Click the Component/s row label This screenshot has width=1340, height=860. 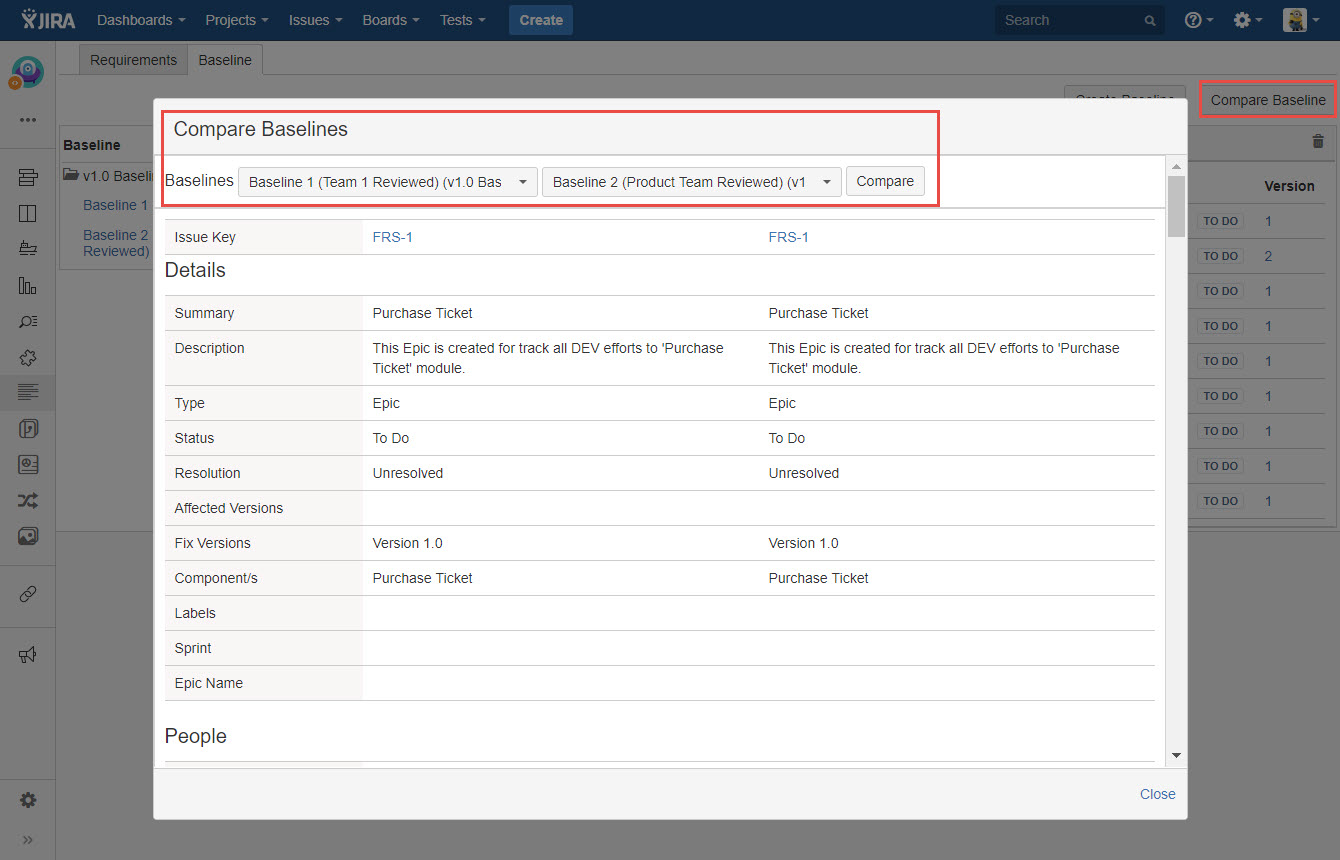coord(216,578)
